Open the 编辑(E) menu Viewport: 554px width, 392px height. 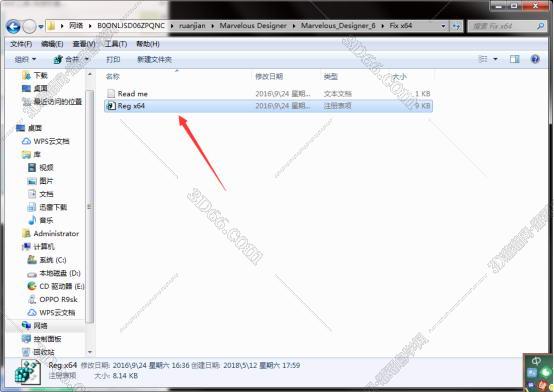pos(52,44)
